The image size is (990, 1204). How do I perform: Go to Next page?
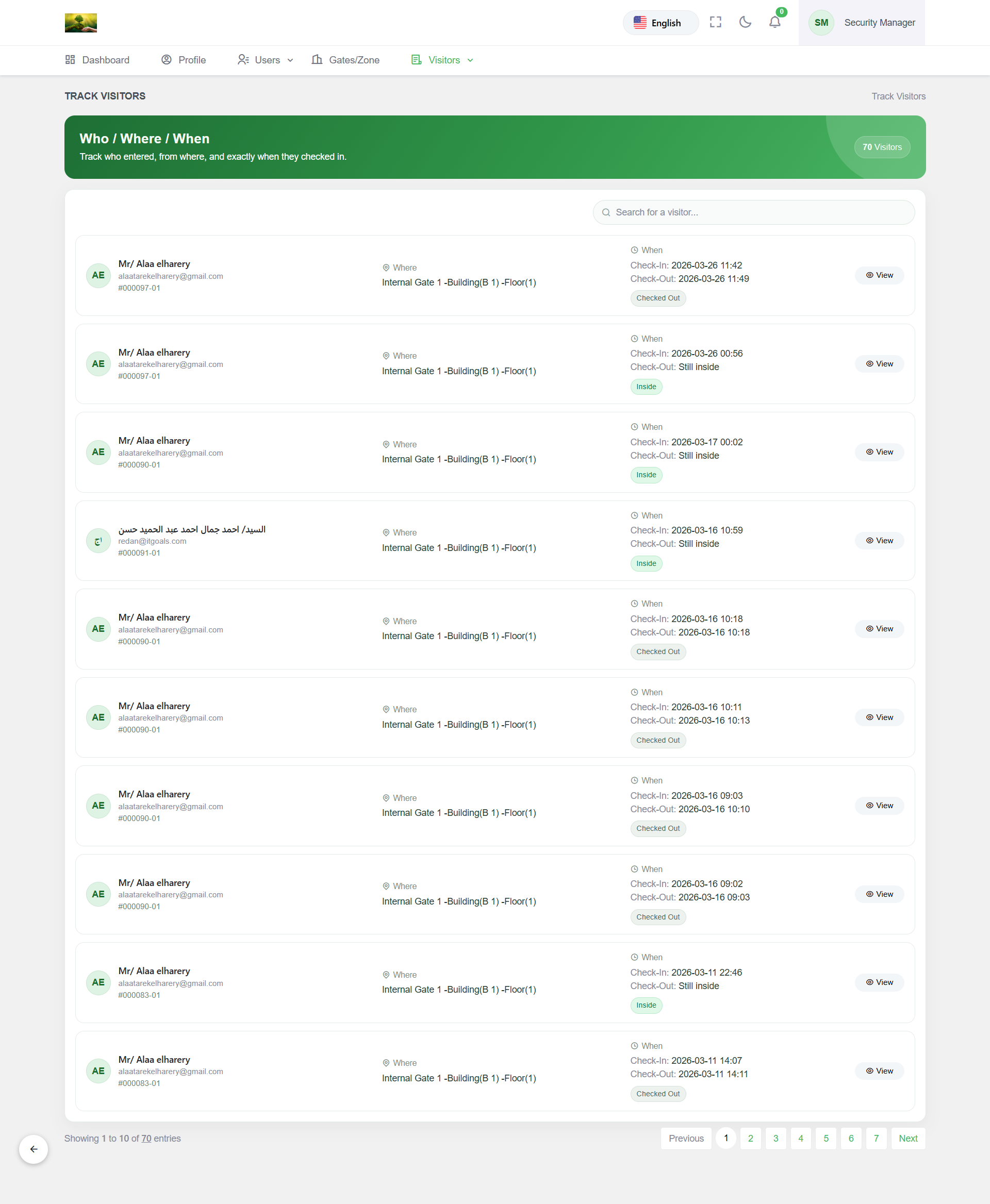908,1139
